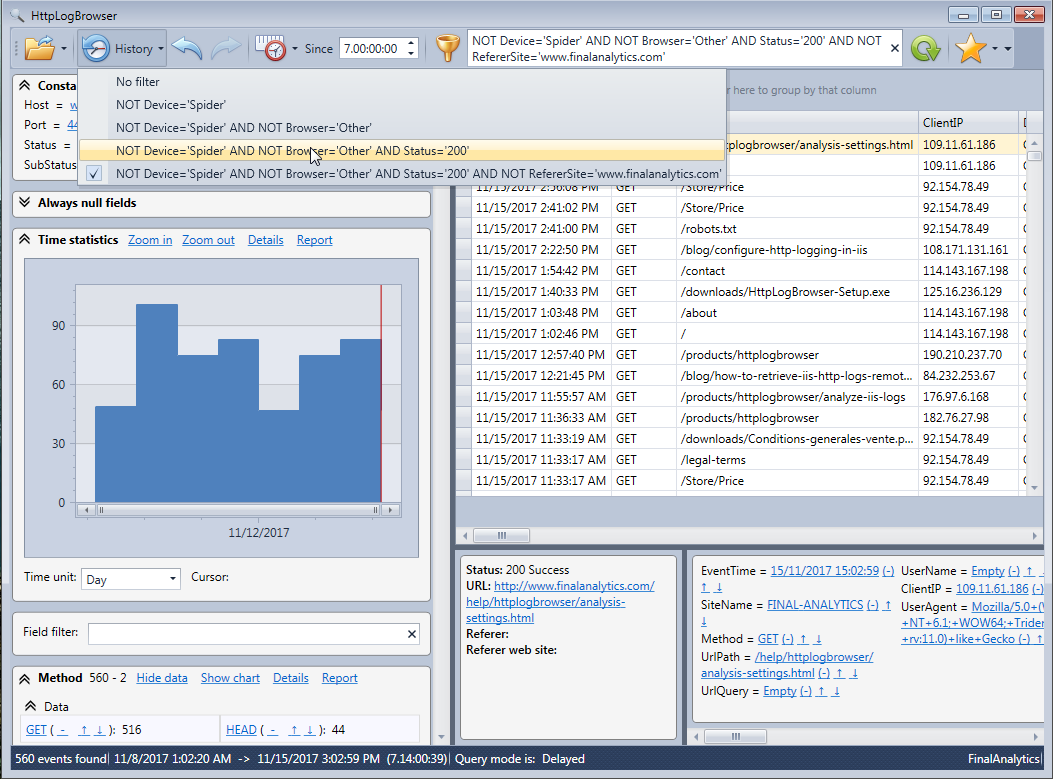Clear the filter text with X
1053x779 pixels.
click(x=895, y=48)
